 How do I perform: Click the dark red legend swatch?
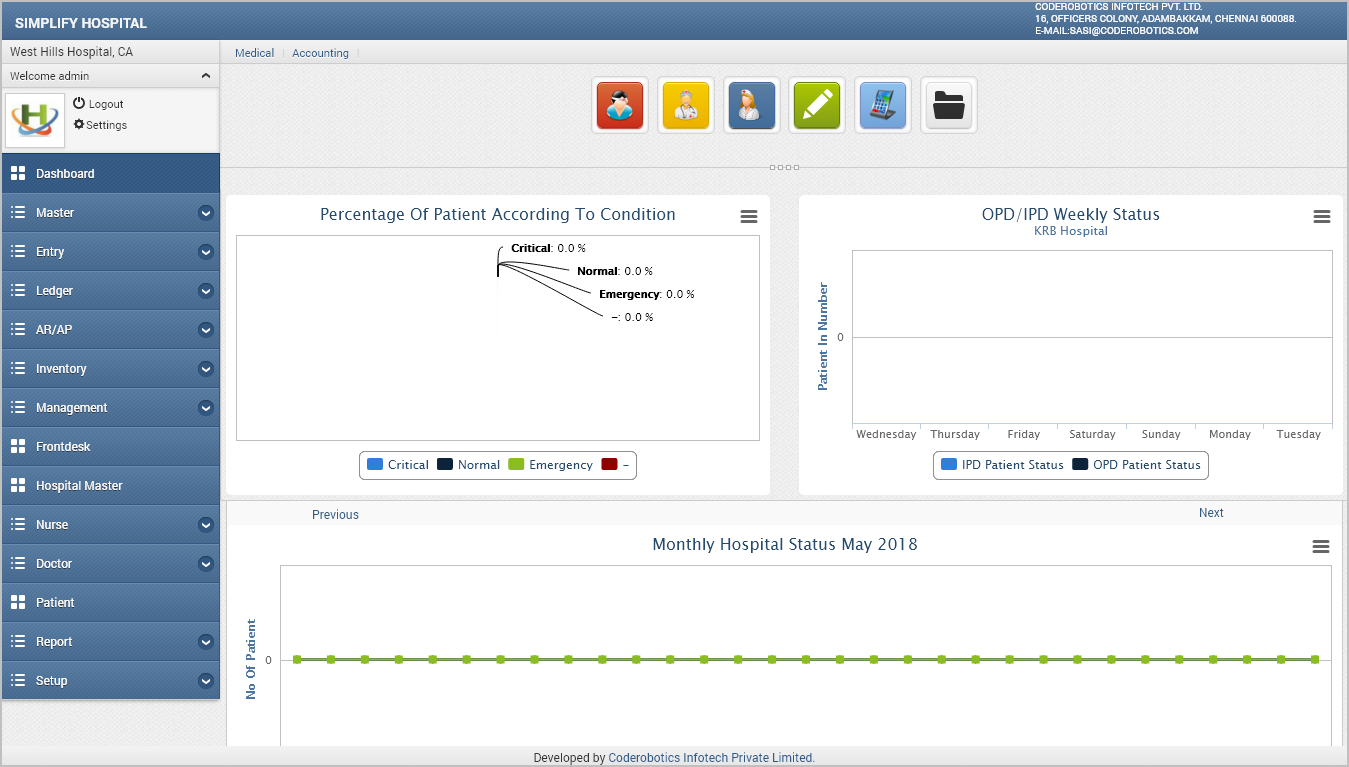pos(609,465)
